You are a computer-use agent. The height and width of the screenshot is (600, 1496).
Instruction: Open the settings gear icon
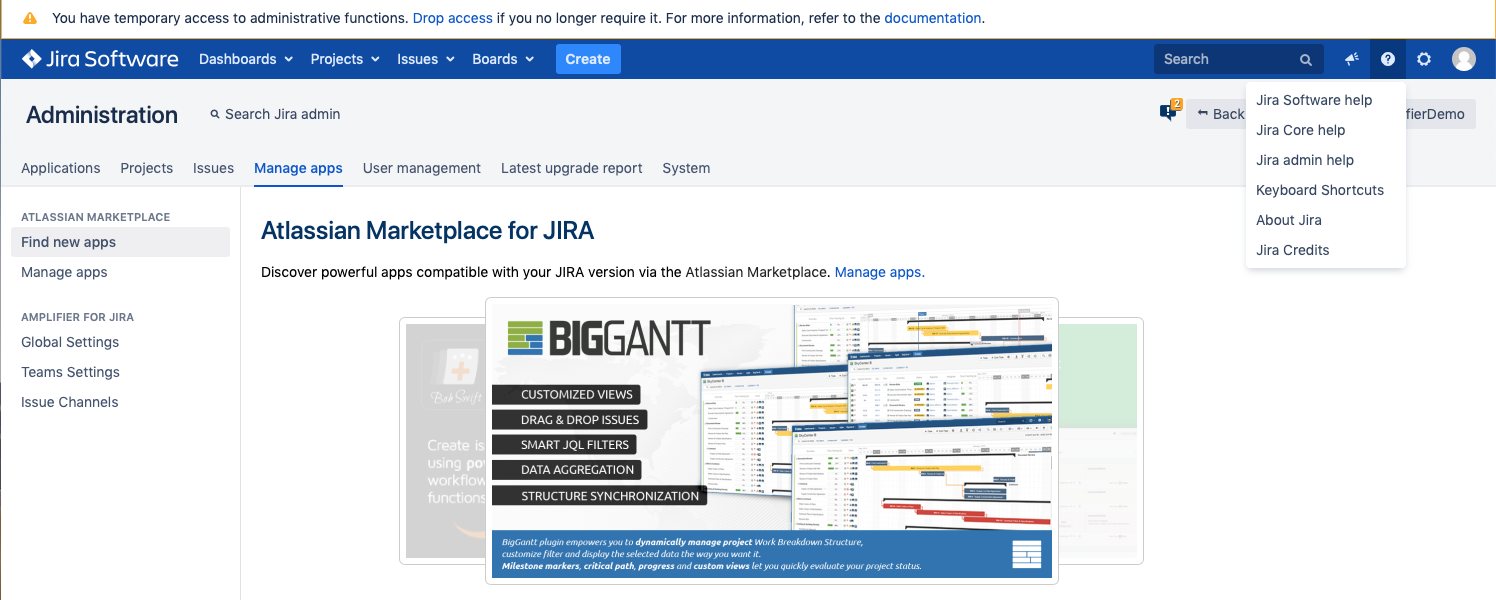click(x=1424, y=59)
